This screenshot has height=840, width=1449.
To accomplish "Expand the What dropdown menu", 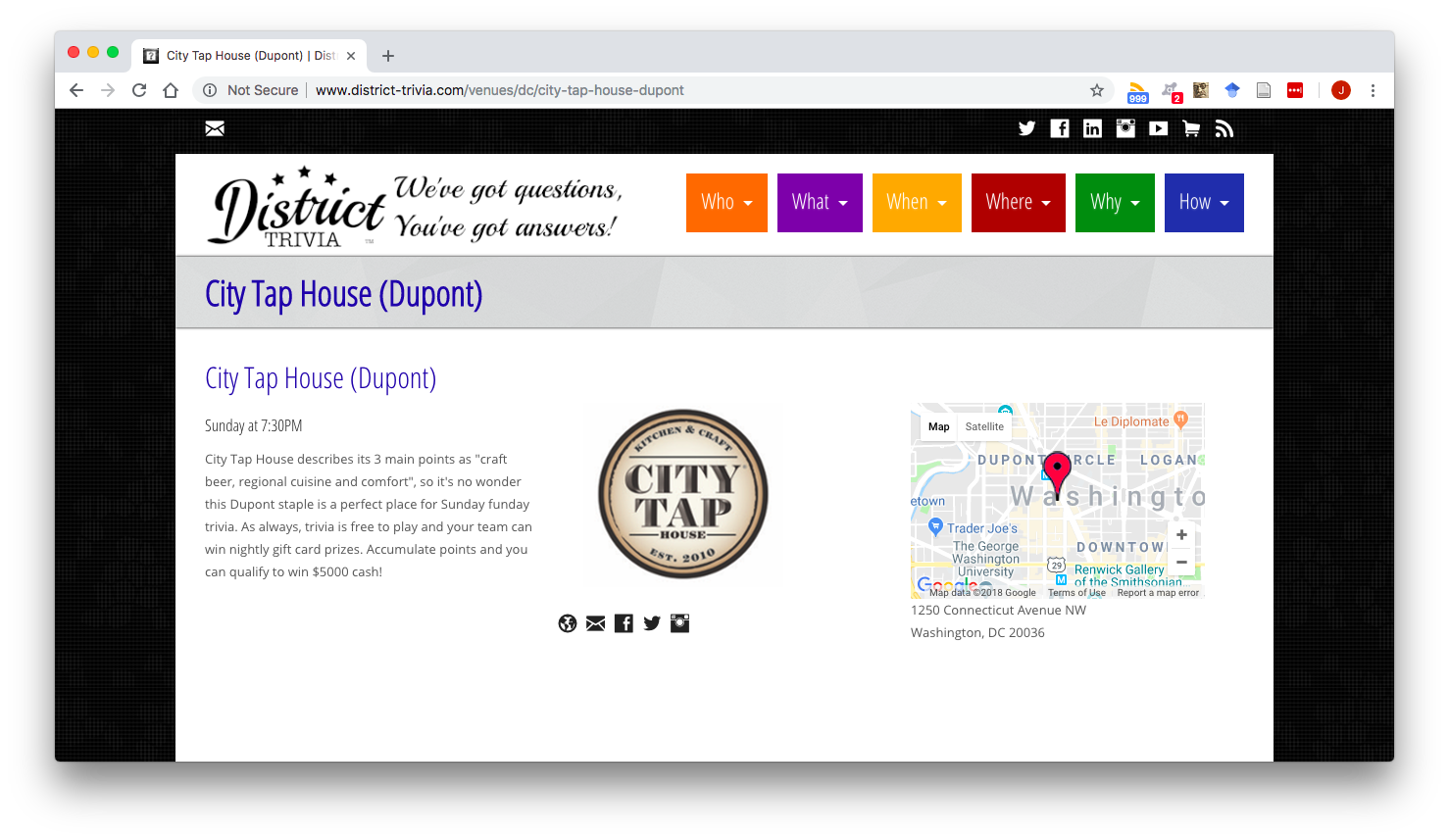I will pos(820,203).
